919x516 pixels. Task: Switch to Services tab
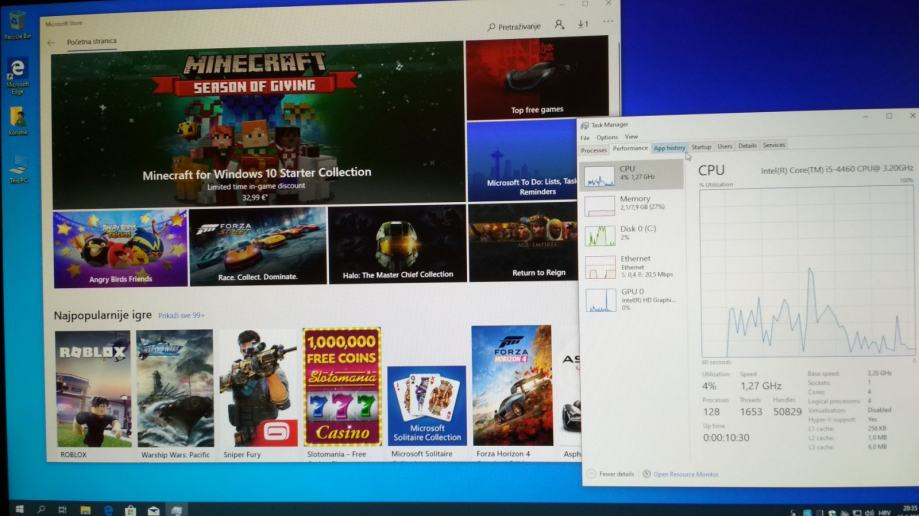774,145
